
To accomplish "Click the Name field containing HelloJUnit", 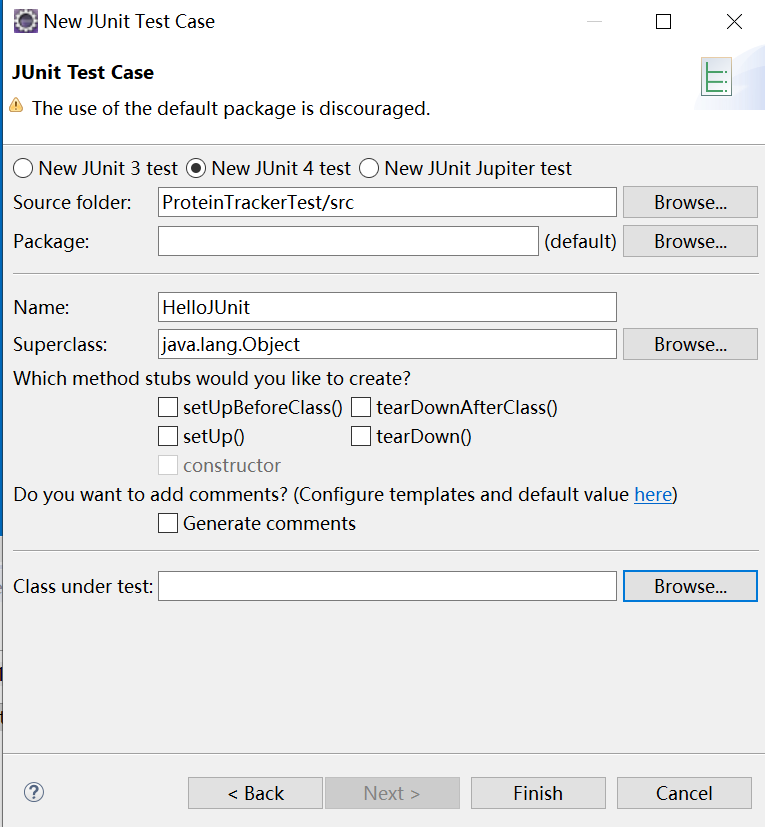I will 387,306.
